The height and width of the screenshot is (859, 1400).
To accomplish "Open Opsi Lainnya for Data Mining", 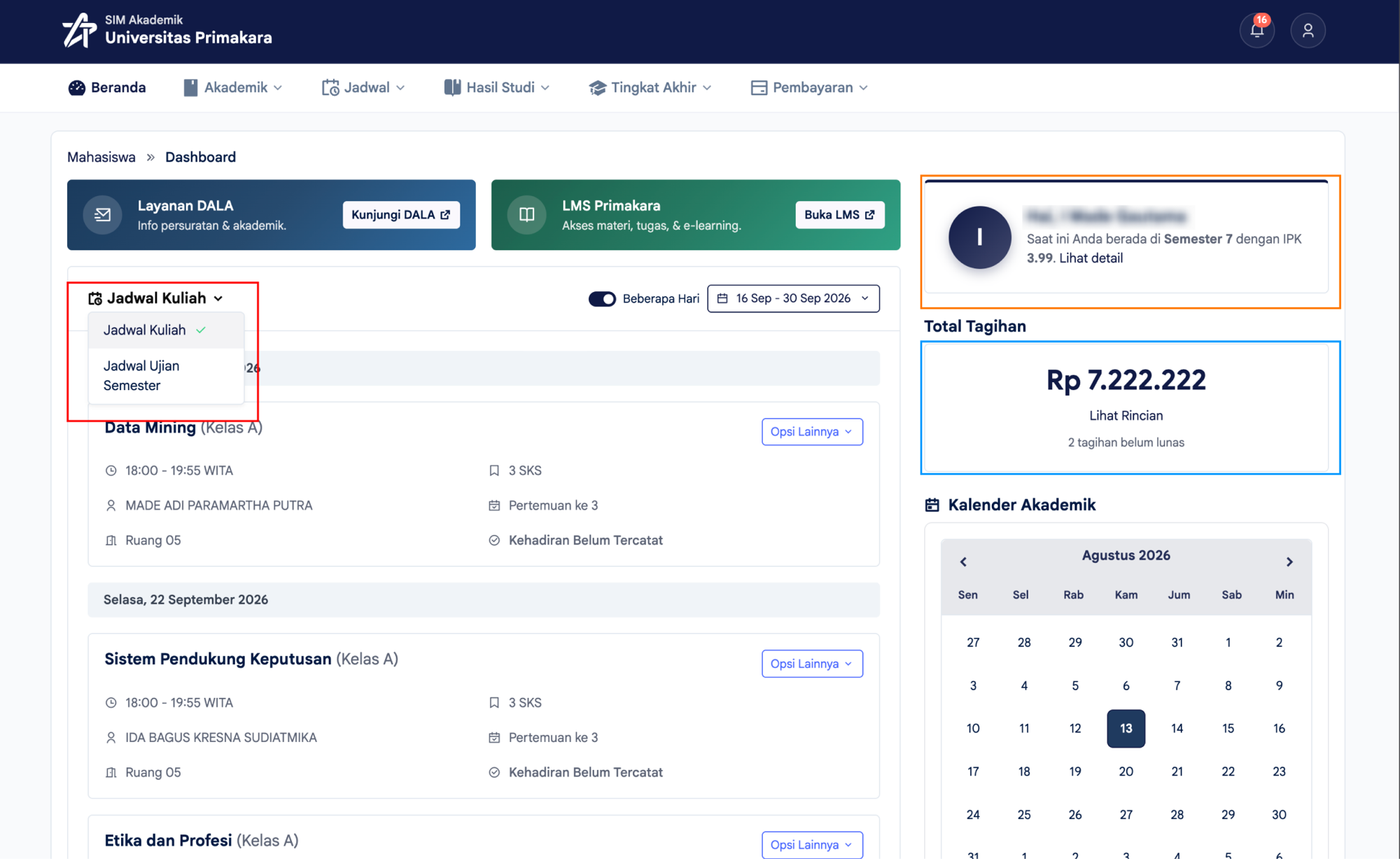I will pyautogui.click(x=812, y=432).
